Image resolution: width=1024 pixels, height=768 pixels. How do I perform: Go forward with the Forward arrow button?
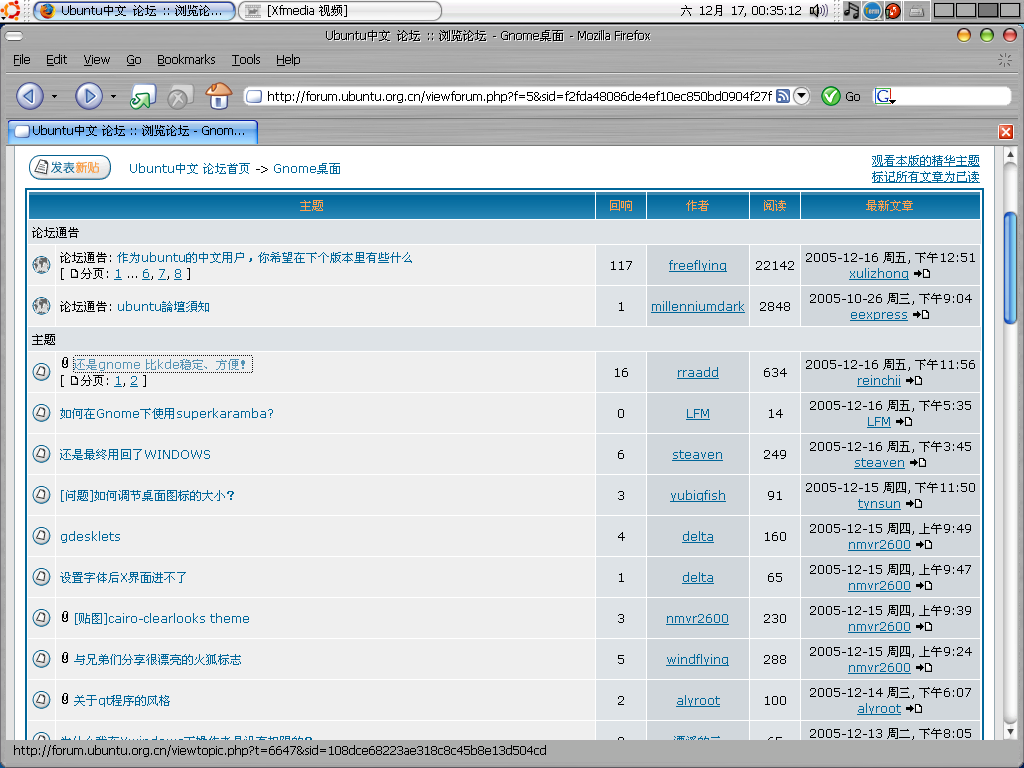[x=89, y=96]
